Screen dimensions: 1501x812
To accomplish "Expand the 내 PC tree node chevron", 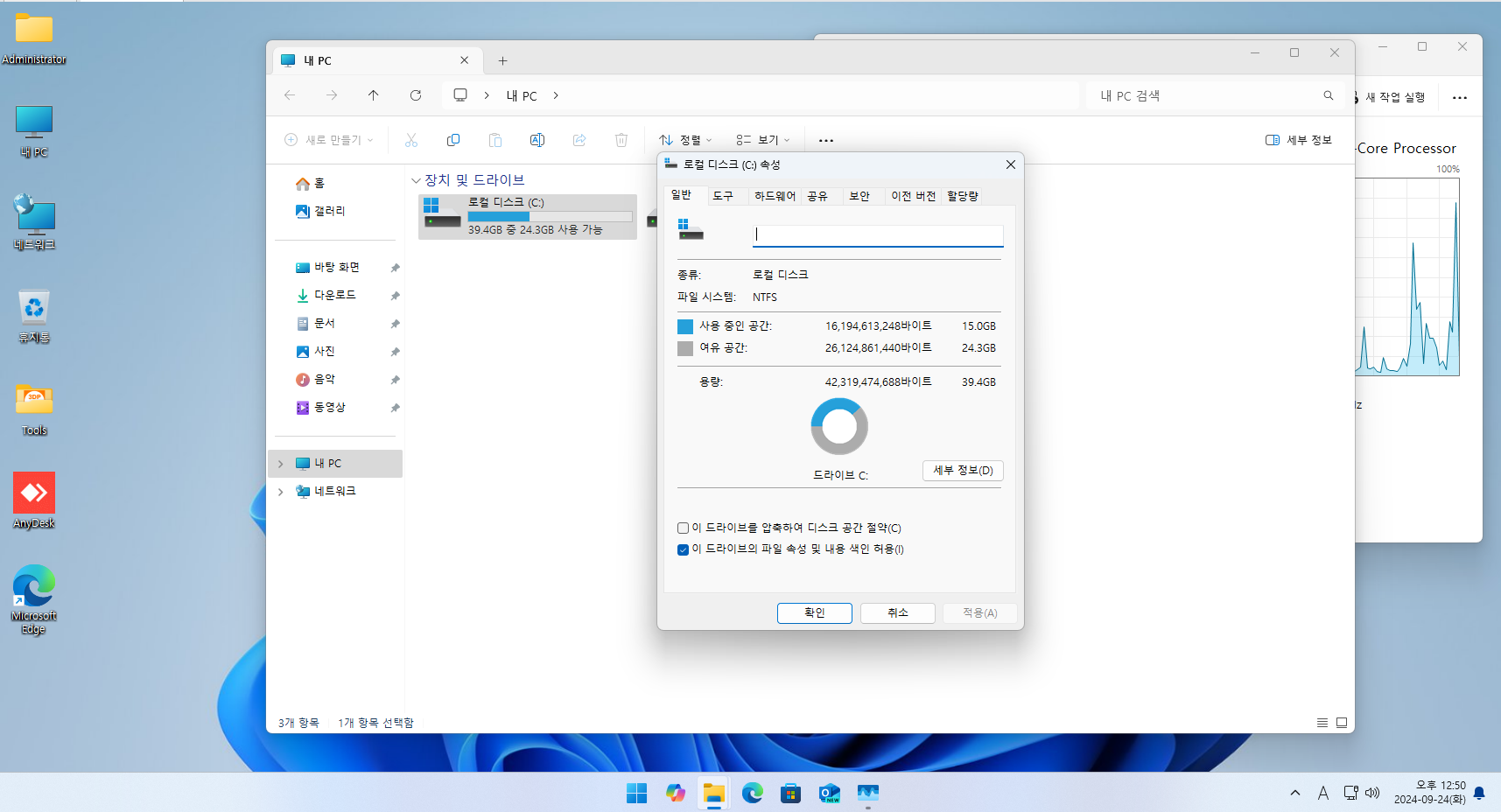I will (281, 464).
